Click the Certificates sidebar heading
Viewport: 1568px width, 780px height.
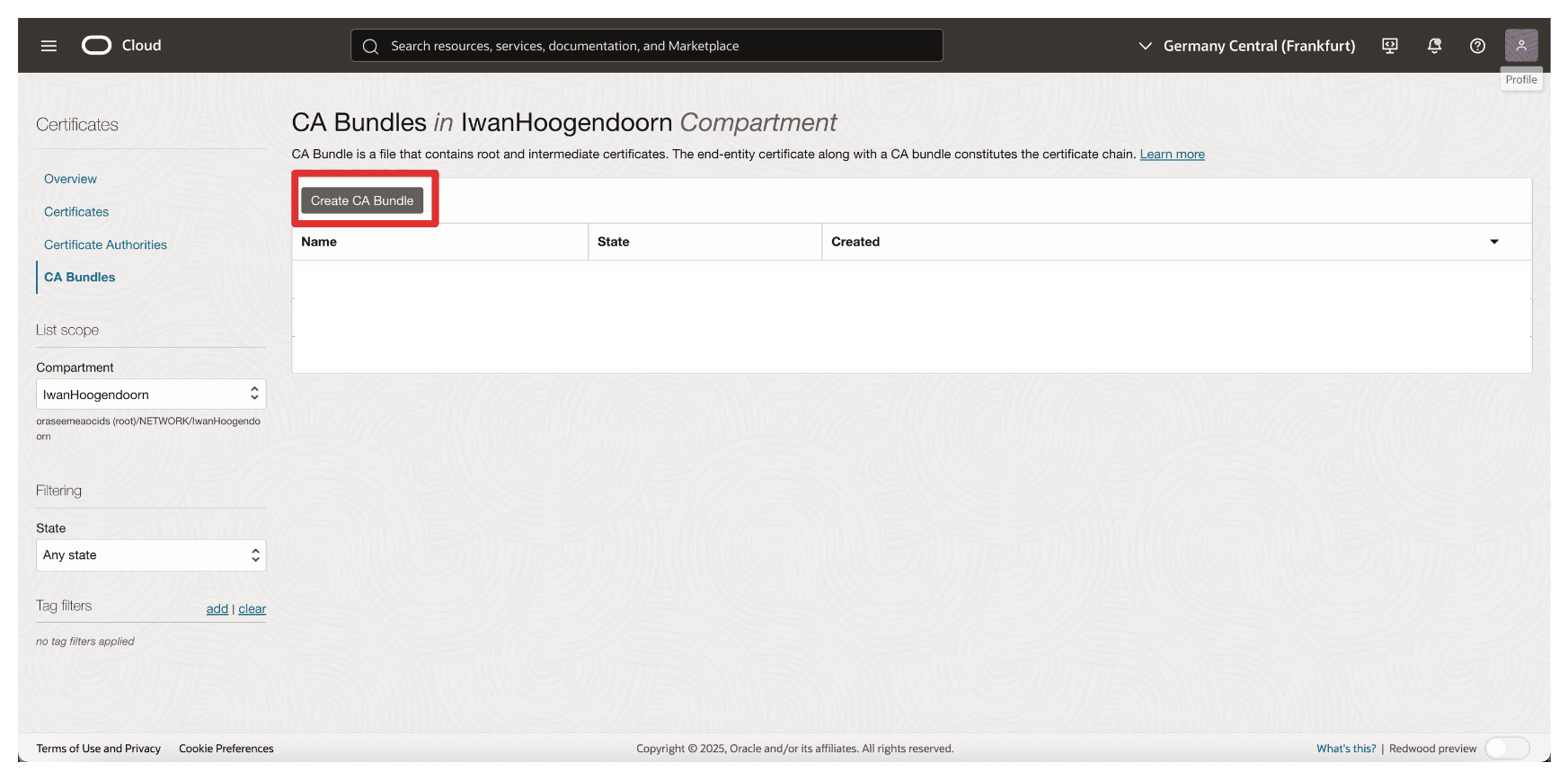[x=77, y=125]
